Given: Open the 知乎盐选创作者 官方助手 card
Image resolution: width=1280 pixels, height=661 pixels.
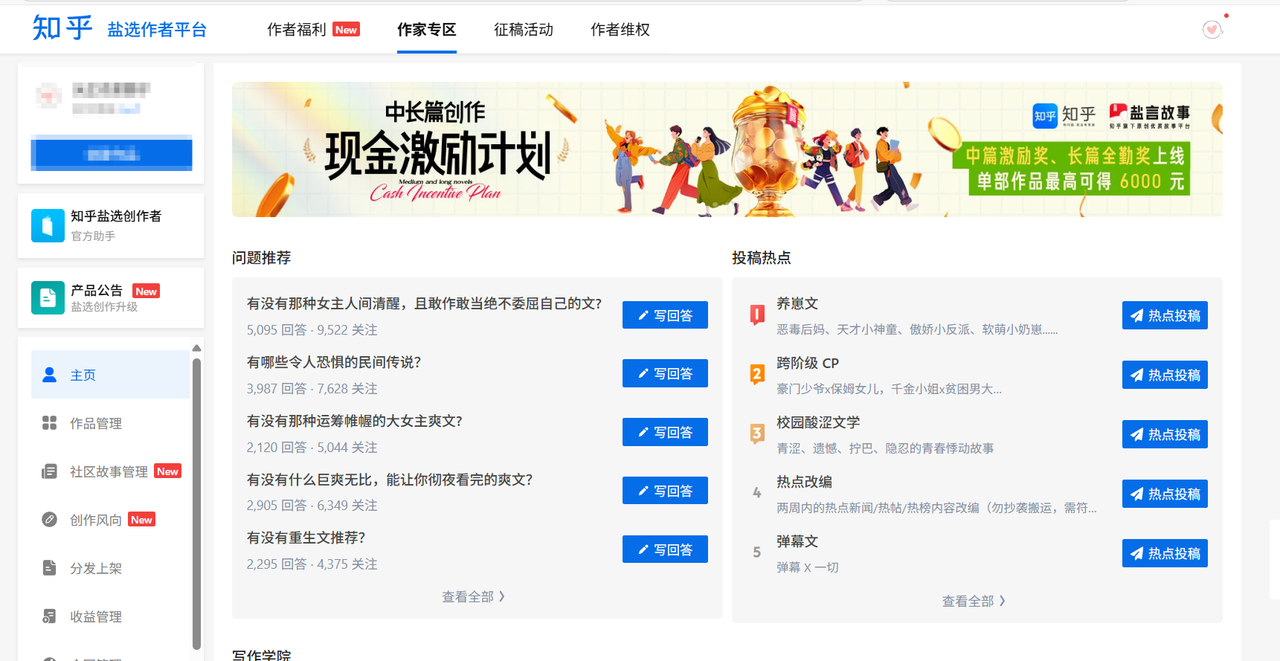Looking at the screenshot, I should point(111,225).
